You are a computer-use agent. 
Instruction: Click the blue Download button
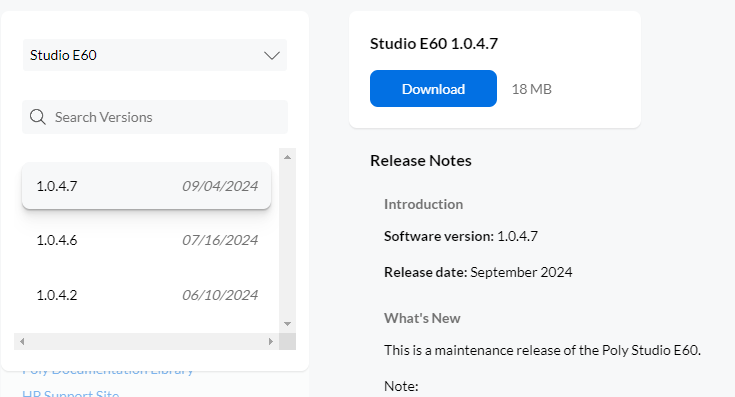pos(433,89)
